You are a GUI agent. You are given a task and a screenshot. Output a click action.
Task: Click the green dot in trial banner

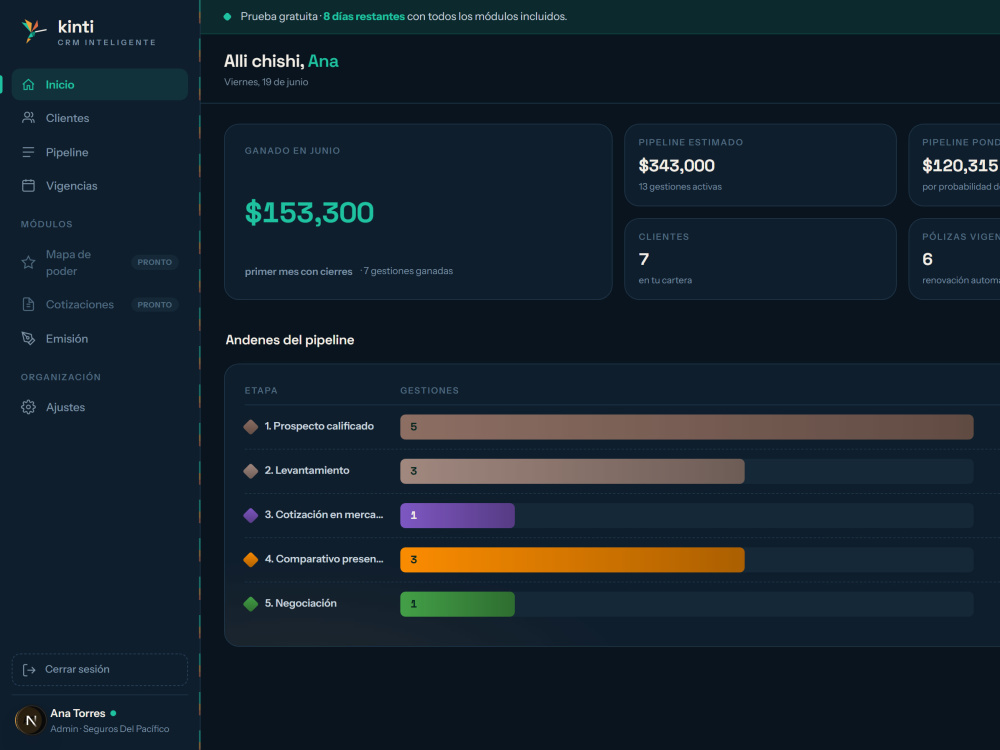(228, 17)
